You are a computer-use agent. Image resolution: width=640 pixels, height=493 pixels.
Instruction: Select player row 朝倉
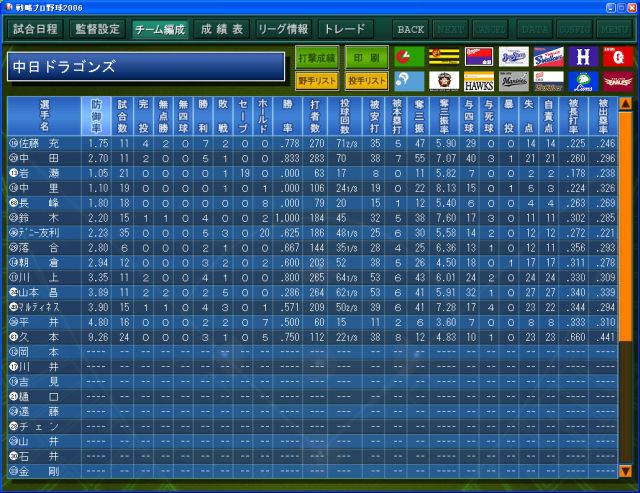312,262
